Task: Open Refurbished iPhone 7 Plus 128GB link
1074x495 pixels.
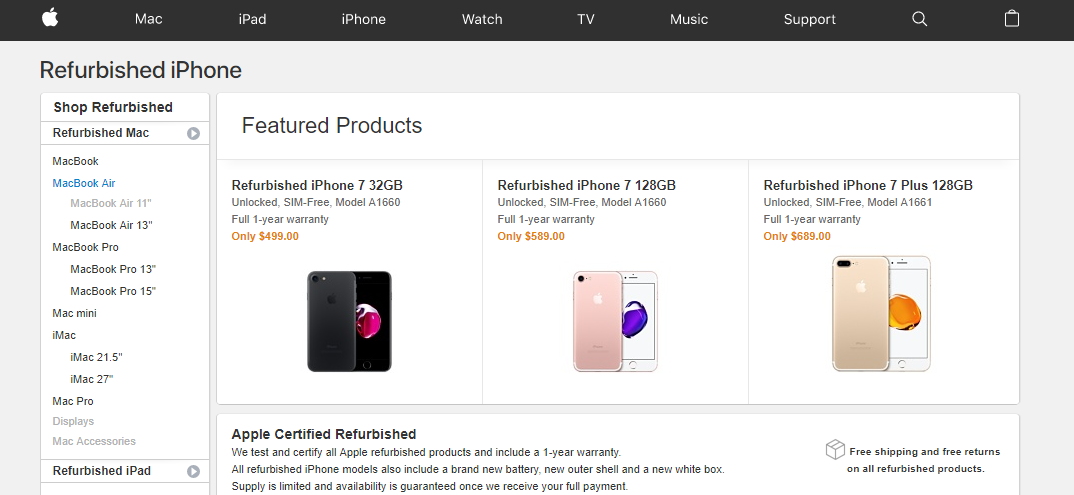Action: (868, 185)
